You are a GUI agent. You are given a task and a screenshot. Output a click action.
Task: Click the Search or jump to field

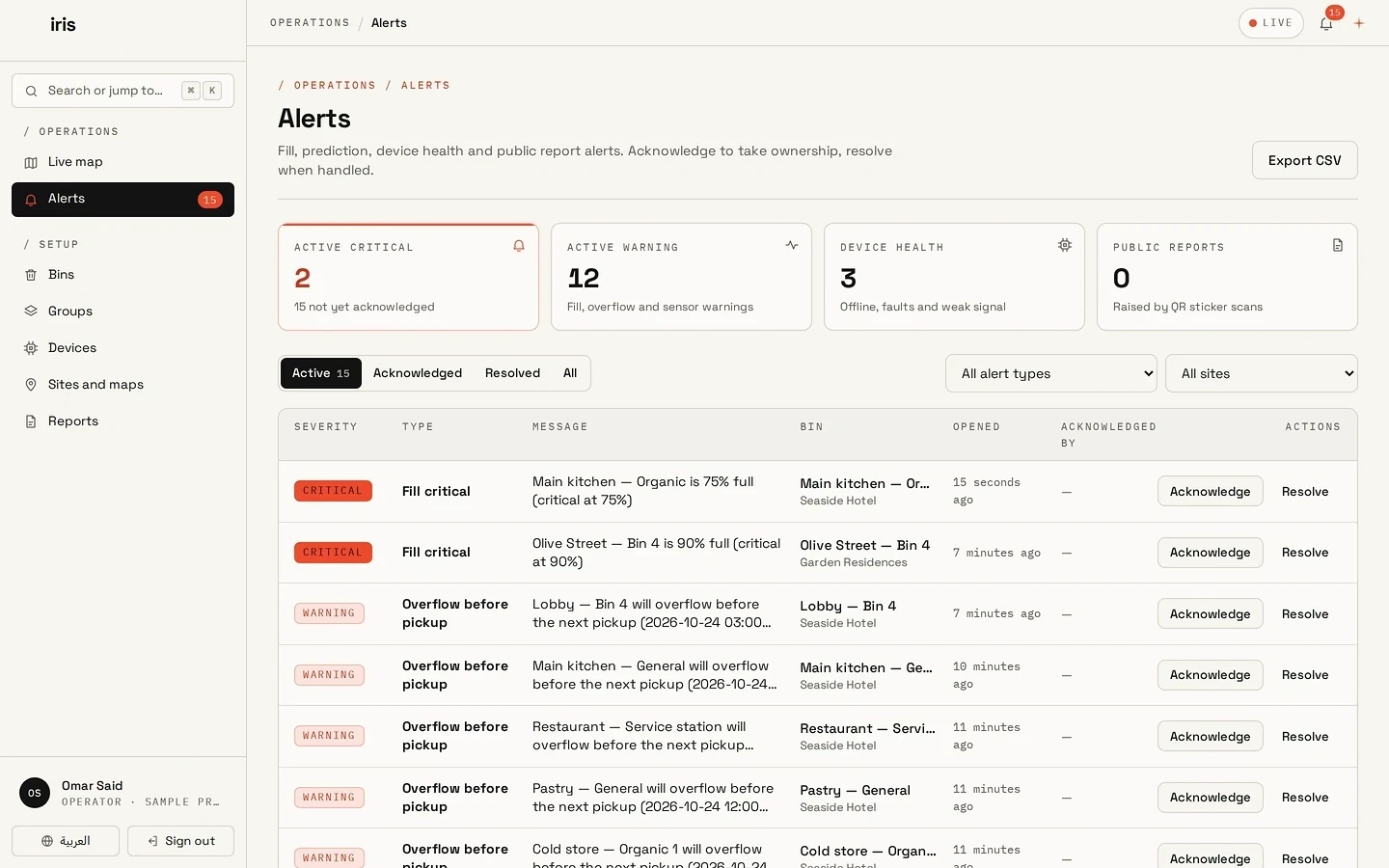[x=123, y=91]
